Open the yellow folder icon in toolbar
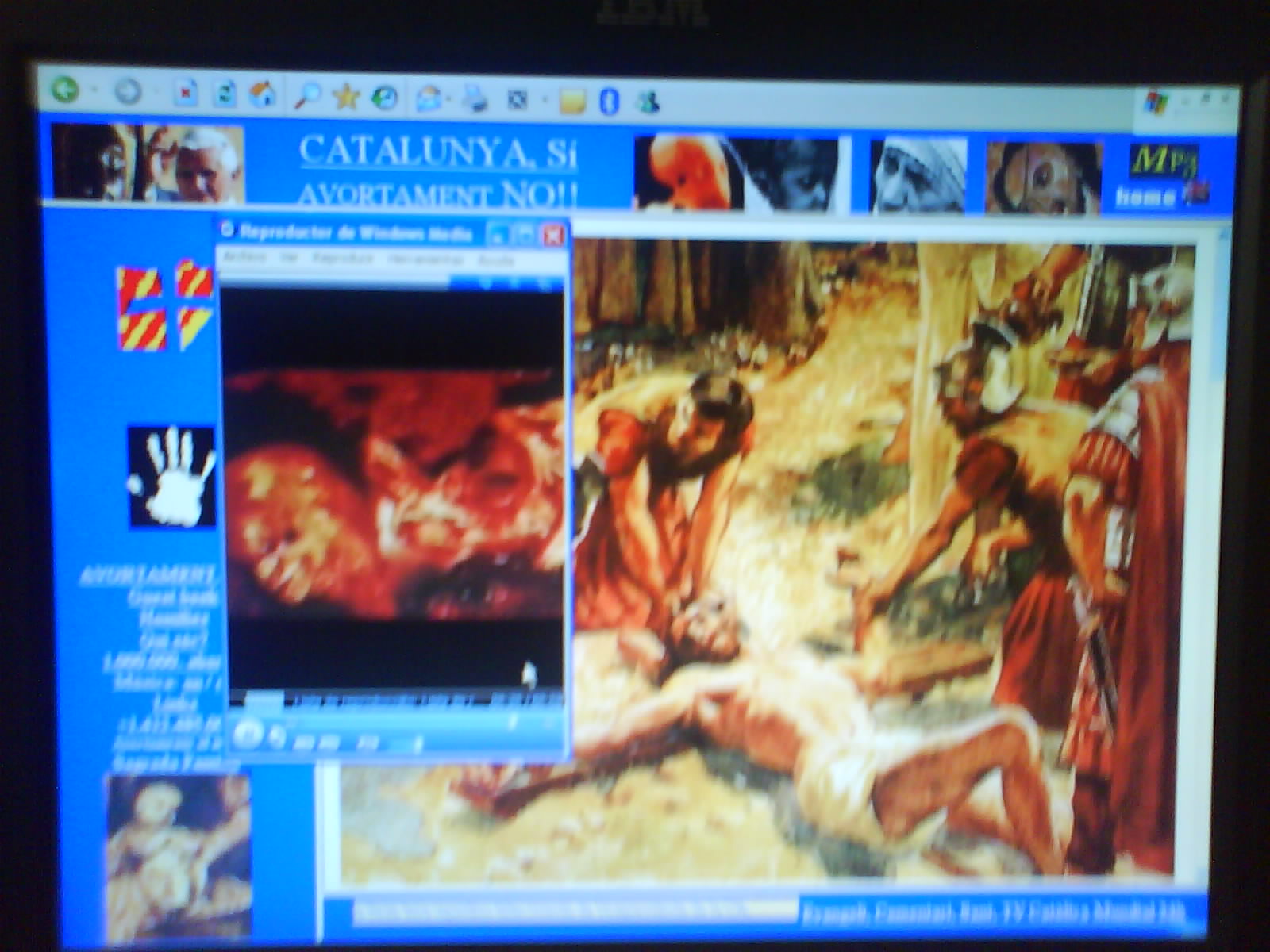The height and width of the screenshot is (952, 1270). [572, 102]
